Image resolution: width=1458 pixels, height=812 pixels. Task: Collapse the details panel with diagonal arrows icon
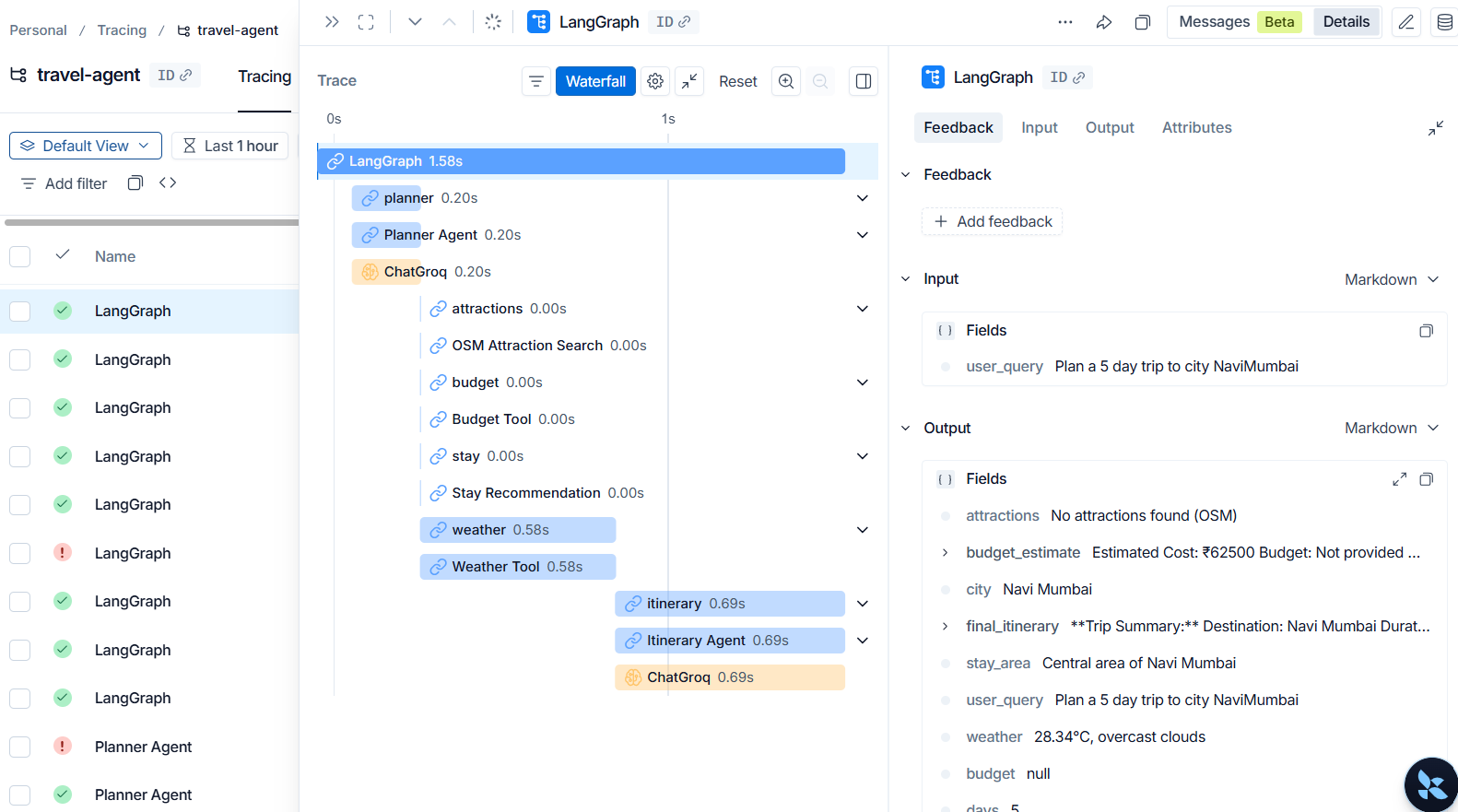[1436, 128]
